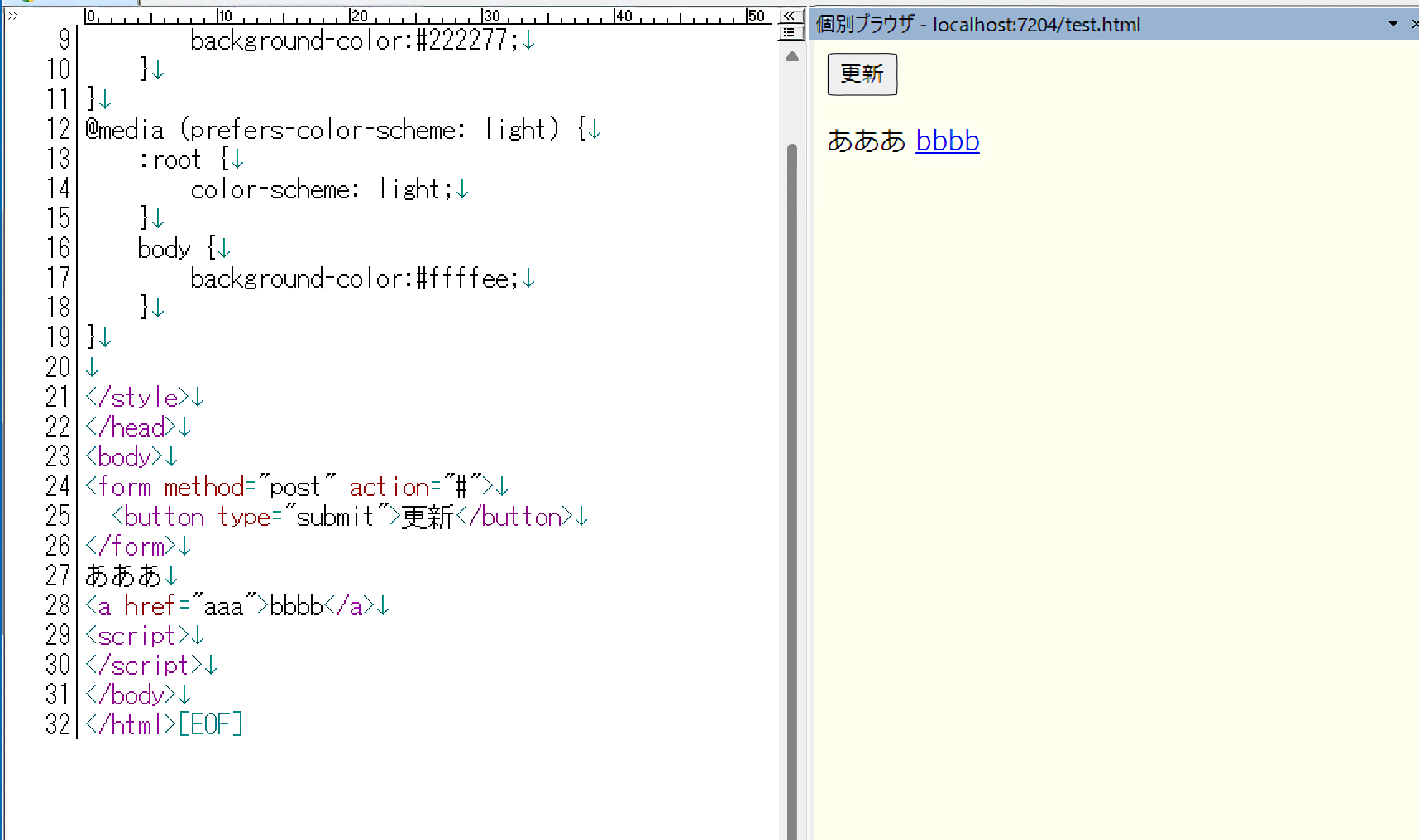Click the scroll-up arrow of the editor

[791, 57]
